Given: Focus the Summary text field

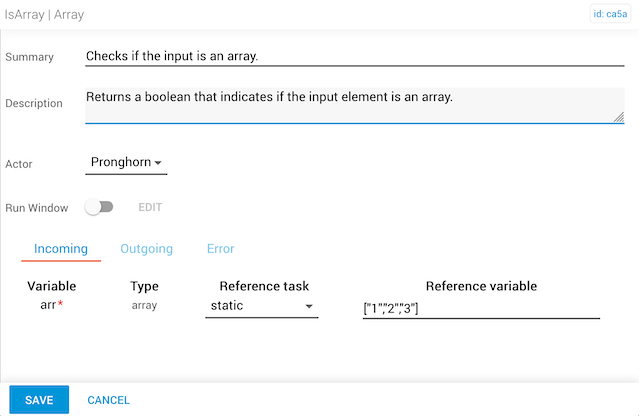Looking at the screenshot, I should pos(354,56).
